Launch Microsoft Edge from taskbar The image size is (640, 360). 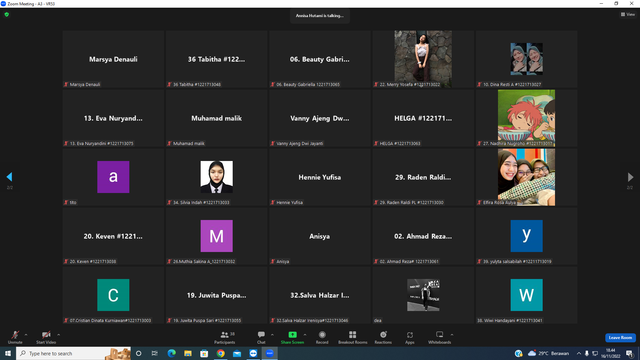coord(171,353)
